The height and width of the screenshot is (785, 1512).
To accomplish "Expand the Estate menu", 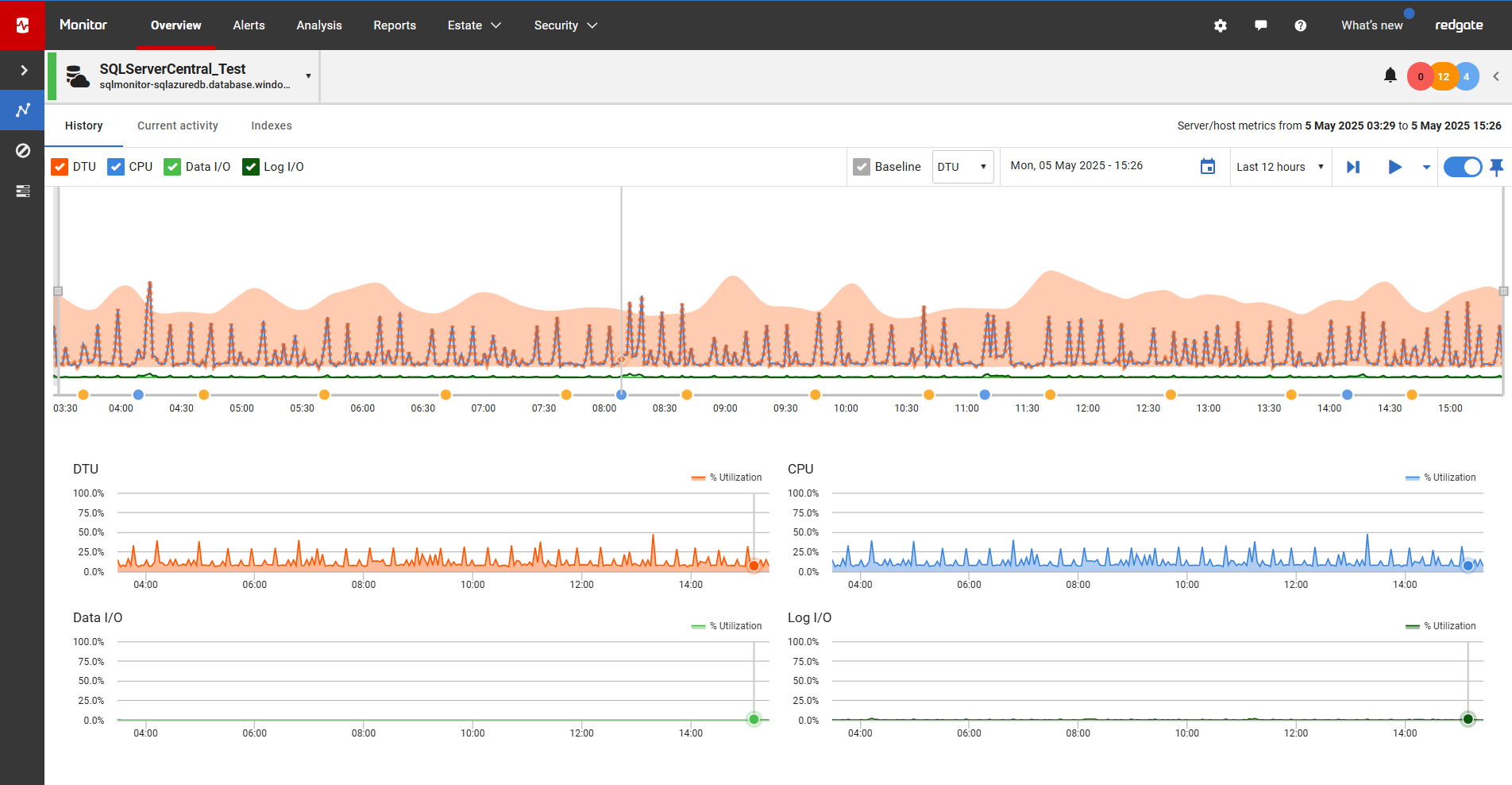I will point(474,25).
